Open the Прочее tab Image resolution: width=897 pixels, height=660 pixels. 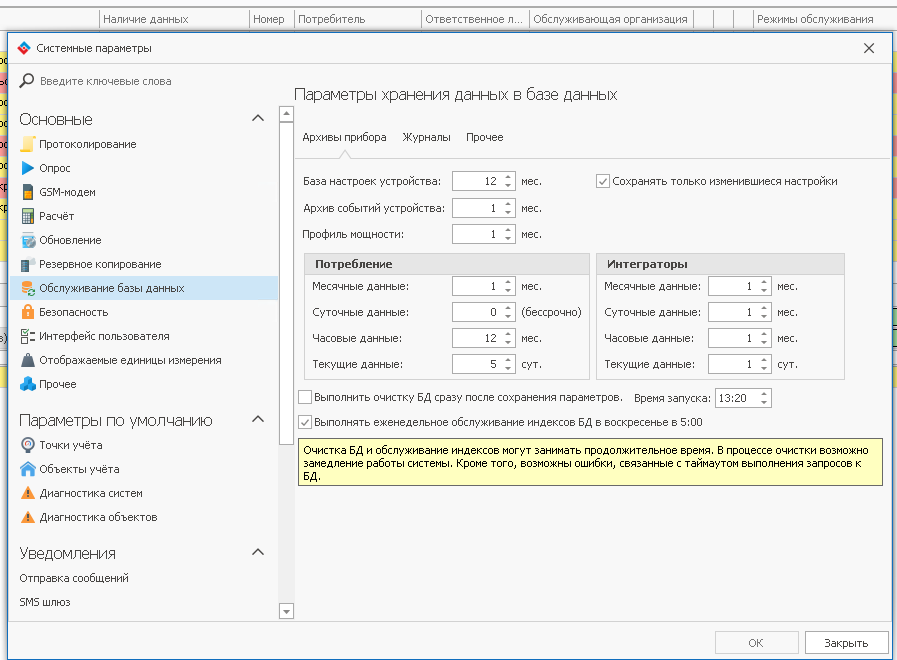[485, 137]
